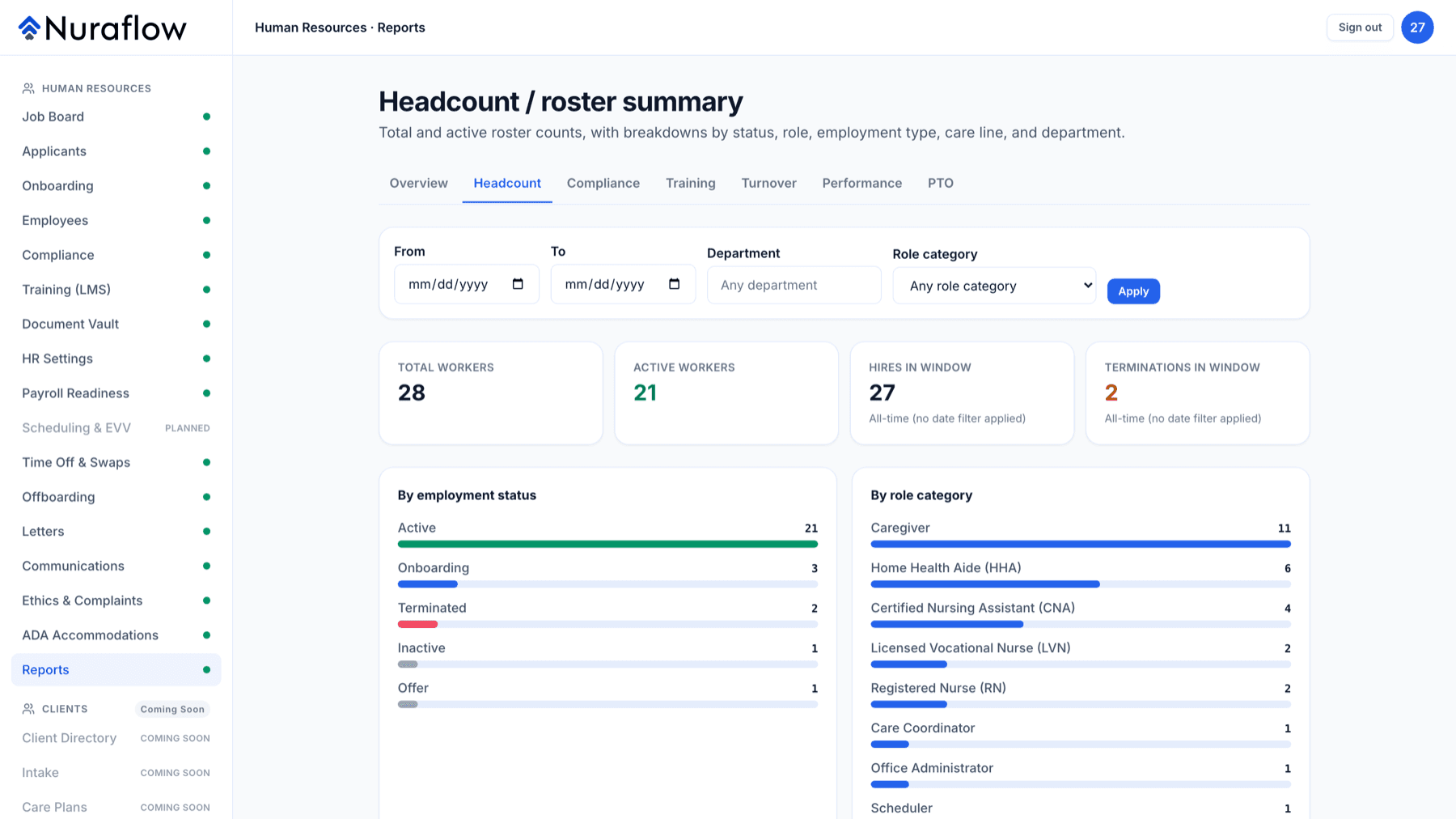This screenshot has height=819, width=1456.
Task: Open Time Off & Swaps
Action: point(116,462)
